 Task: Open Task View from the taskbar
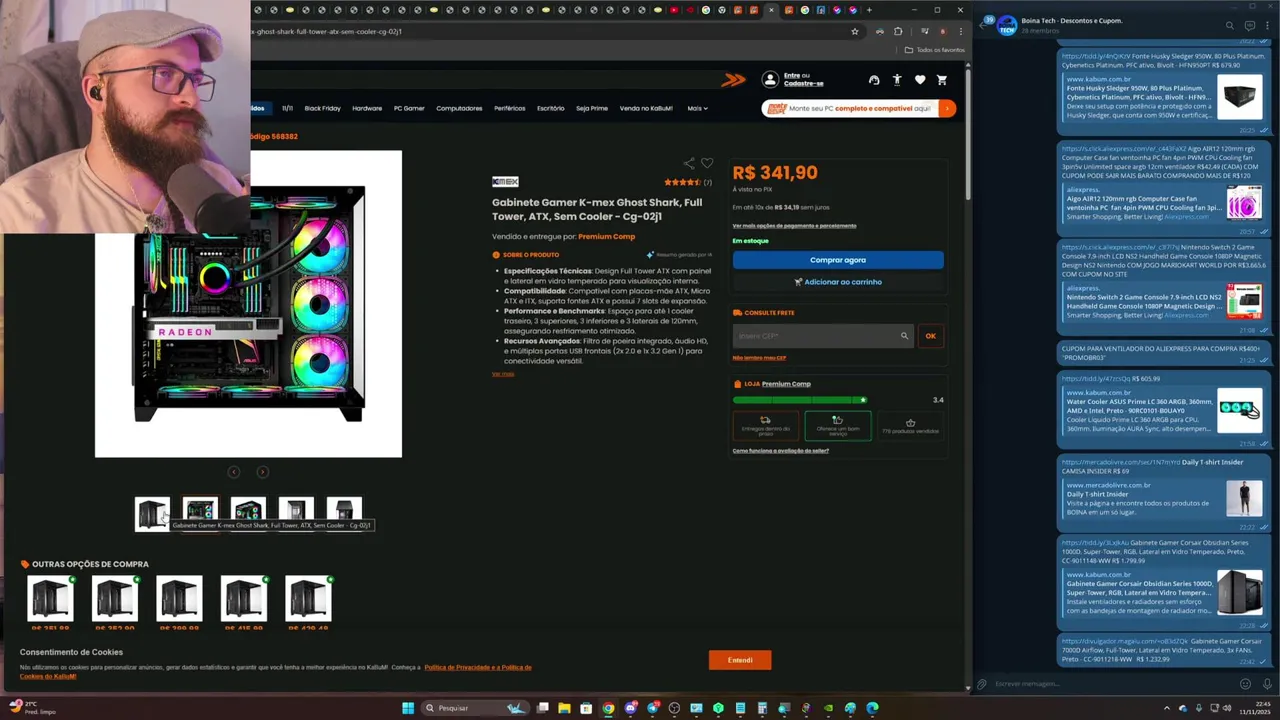click(542, 708)
